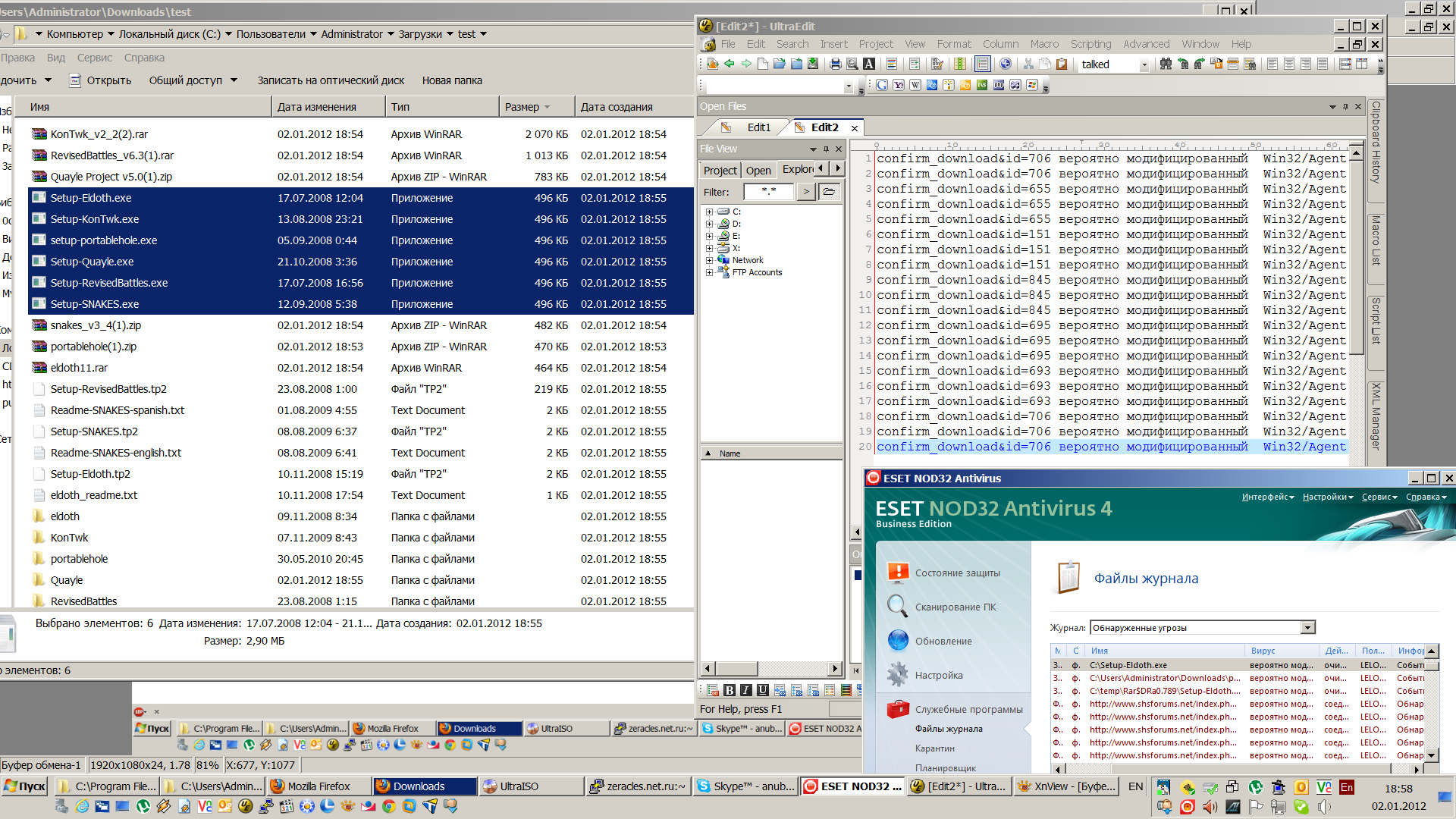Click the PHP lookup icon in UltraEdit toolbar
Image resolution: width=1456 pixels, height=819 pixels.
pos(999,86)
